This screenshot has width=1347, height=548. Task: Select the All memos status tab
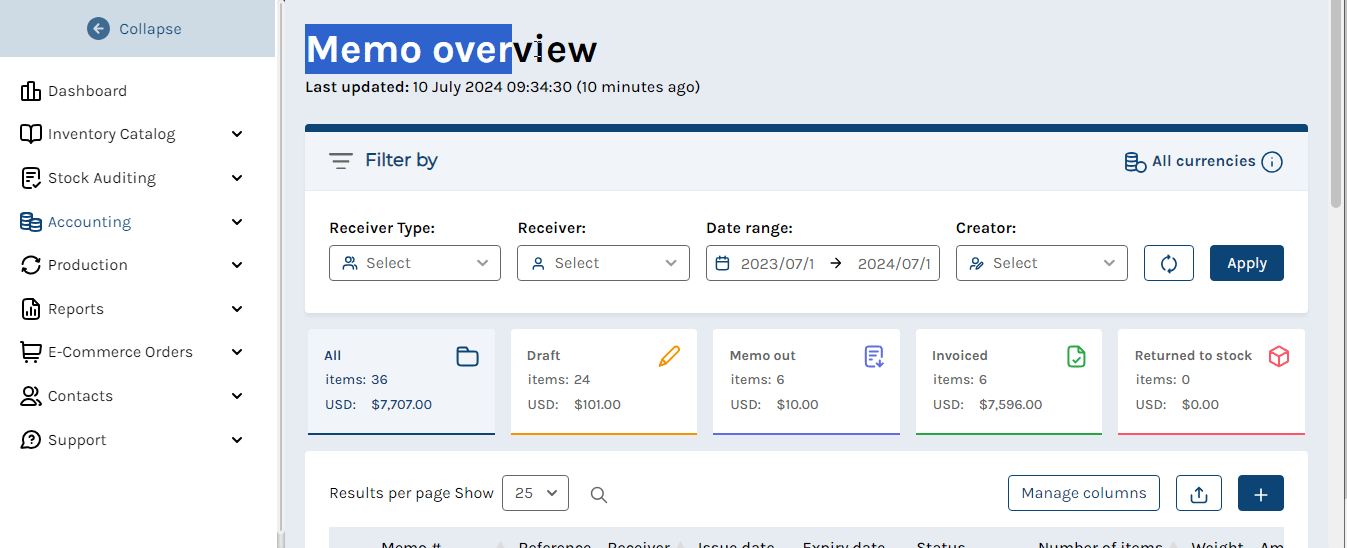point(401,382)
